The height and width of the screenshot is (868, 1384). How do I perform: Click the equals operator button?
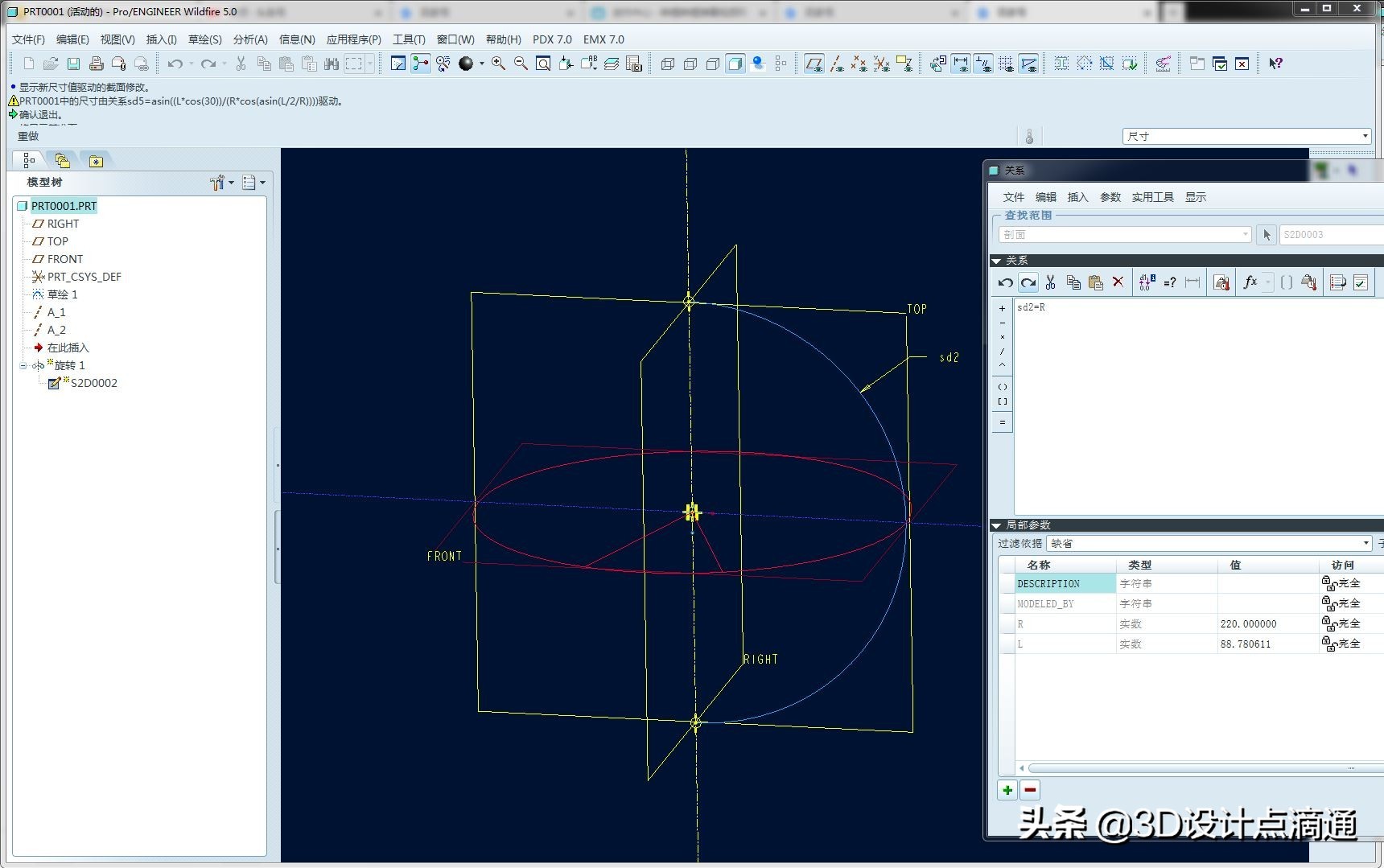click(1003, 422)
